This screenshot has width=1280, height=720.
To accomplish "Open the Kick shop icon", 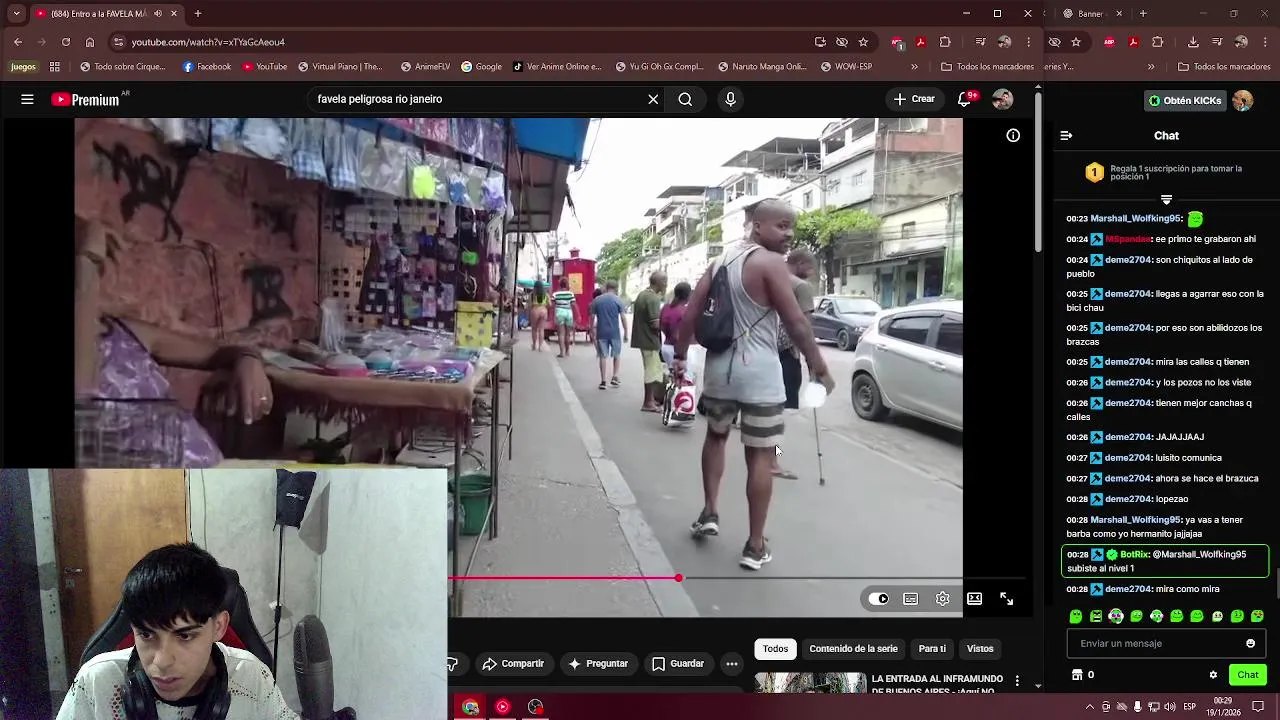I will (x=1077, y=675).
